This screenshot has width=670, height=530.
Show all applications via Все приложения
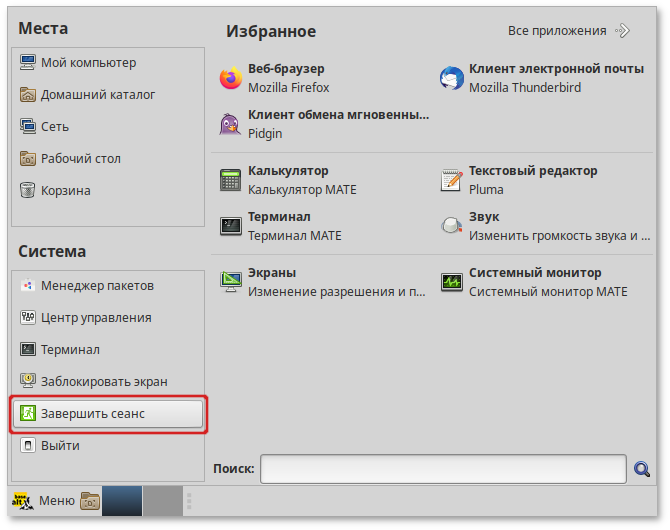pos(568,31)
